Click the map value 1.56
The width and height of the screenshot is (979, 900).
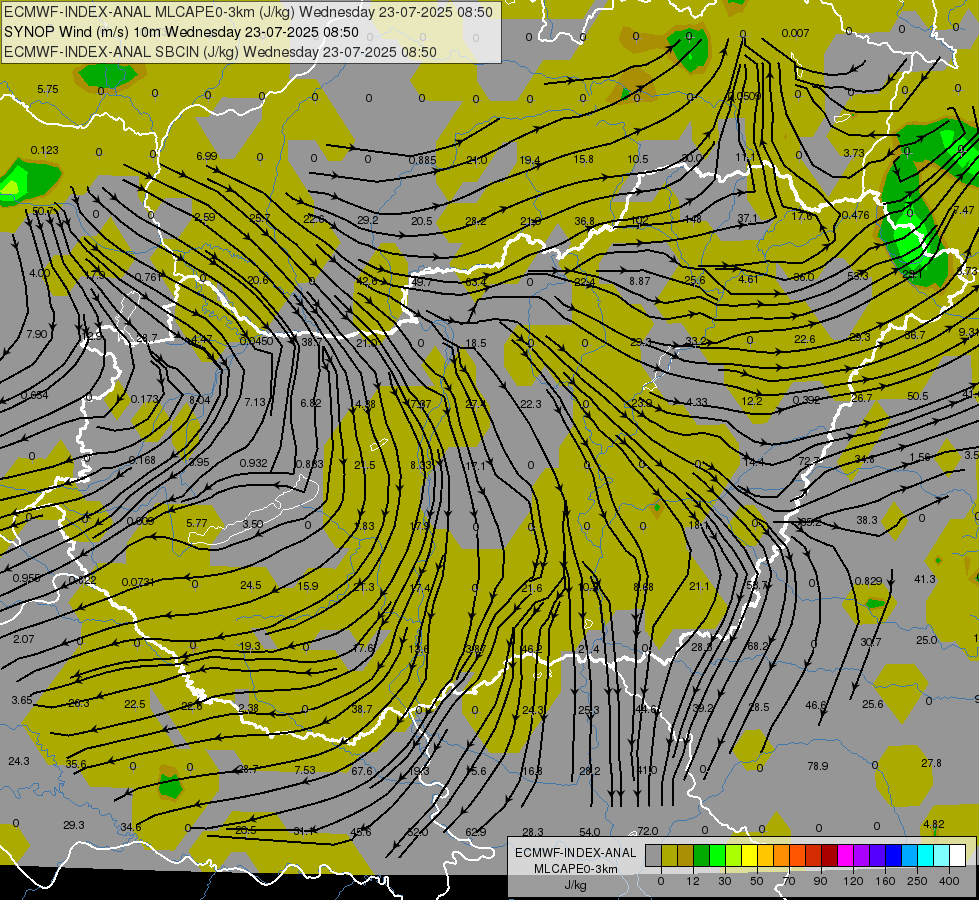pyautogui.click(x=920, y=457)
